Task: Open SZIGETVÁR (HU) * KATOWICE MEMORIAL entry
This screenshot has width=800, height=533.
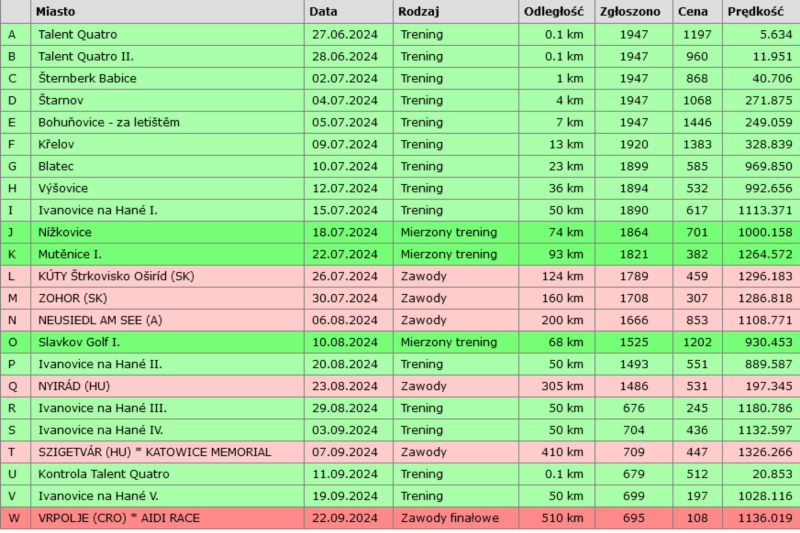Action: [154, 452]
